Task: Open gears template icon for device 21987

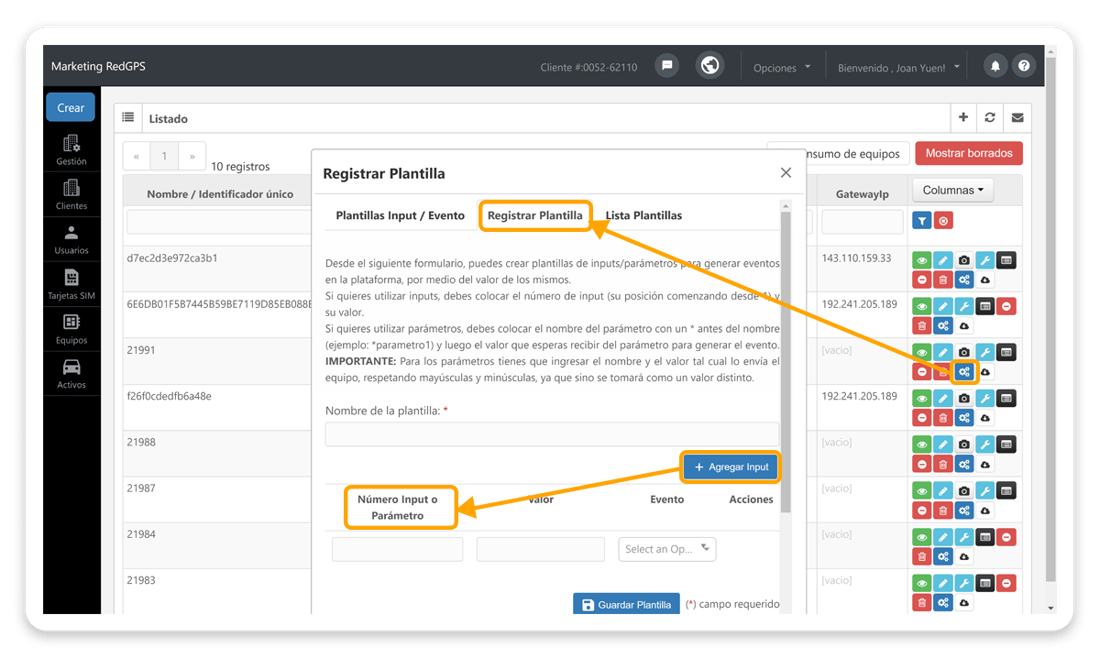Action: 964,510
